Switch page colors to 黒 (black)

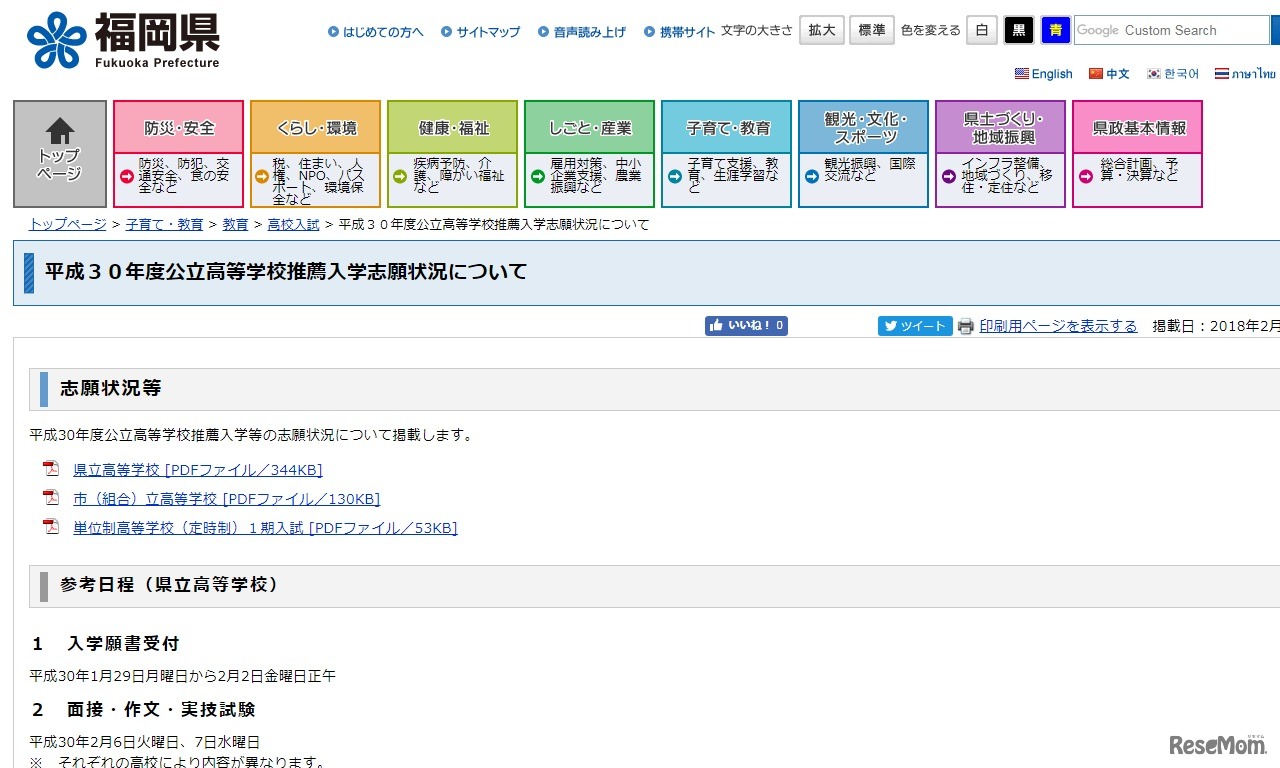[1018, 30]
